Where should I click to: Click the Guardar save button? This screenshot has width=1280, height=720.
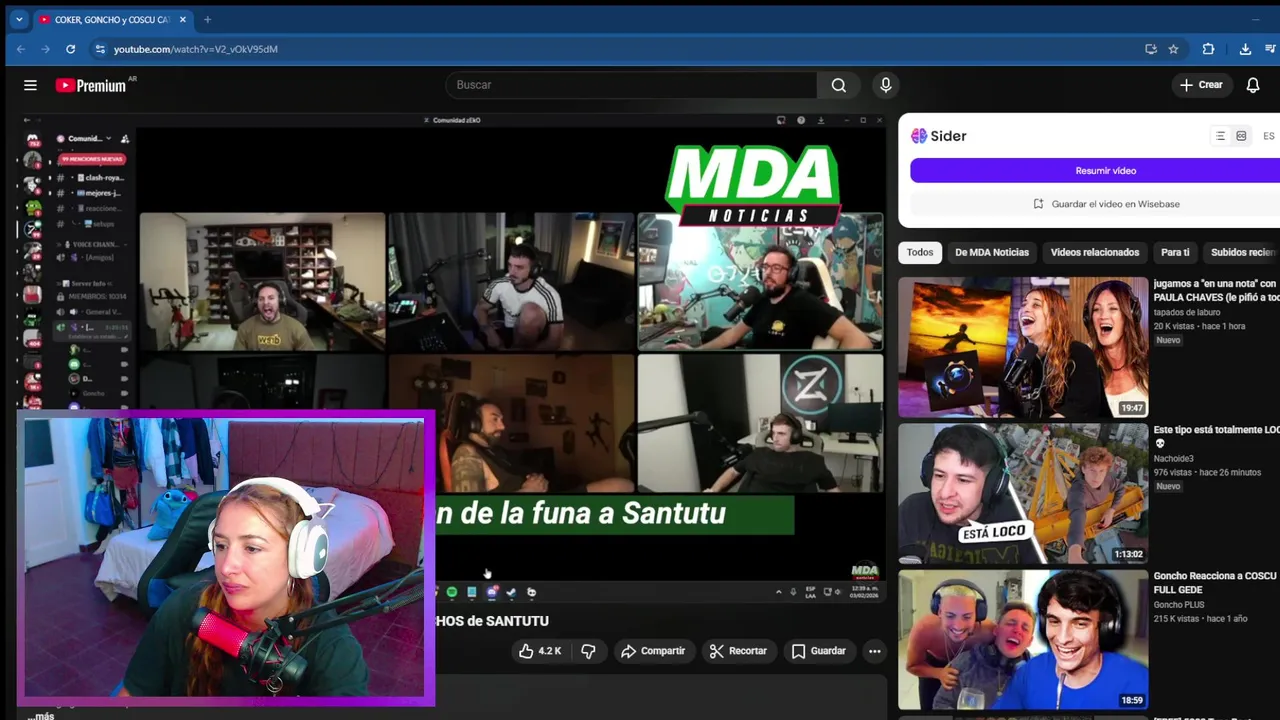point(819,651)
